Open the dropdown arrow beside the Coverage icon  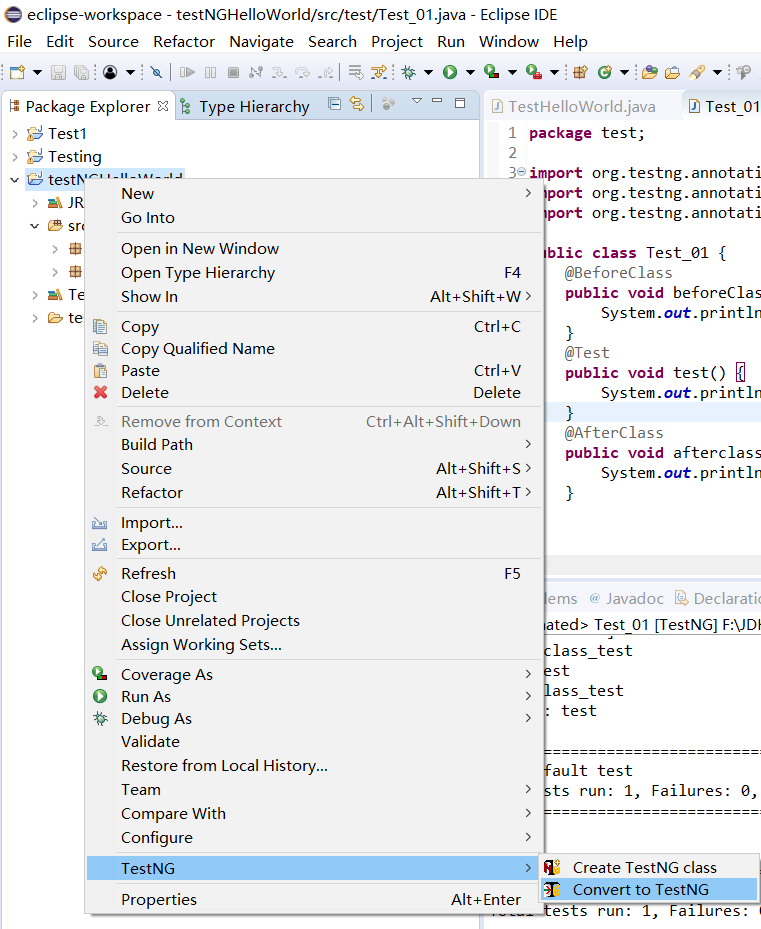[512, 73]
